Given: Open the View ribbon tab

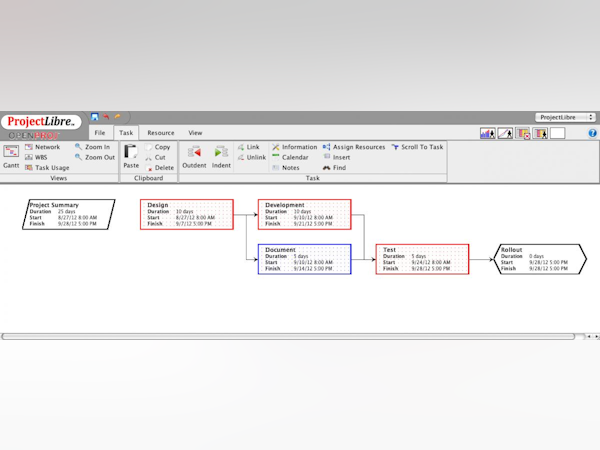Looking at the screenshot, I should (x=195, y=133).
